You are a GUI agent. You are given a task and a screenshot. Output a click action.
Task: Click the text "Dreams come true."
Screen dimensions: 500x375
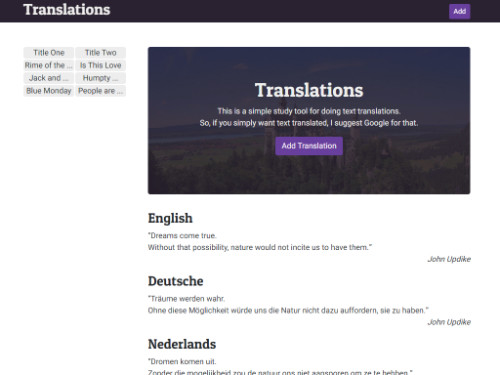tap(182, 236)
